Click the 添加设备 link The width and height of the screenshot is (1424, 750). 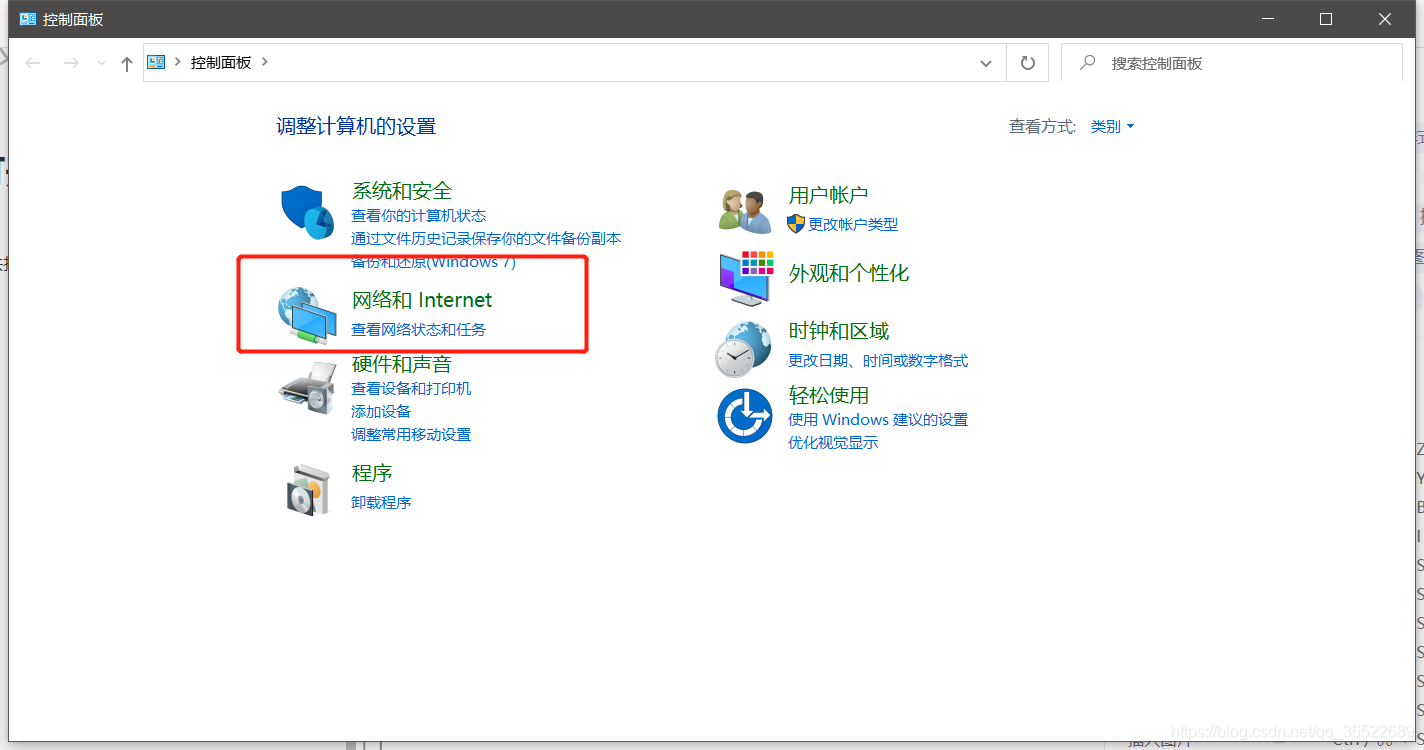[x=381, y=412]
